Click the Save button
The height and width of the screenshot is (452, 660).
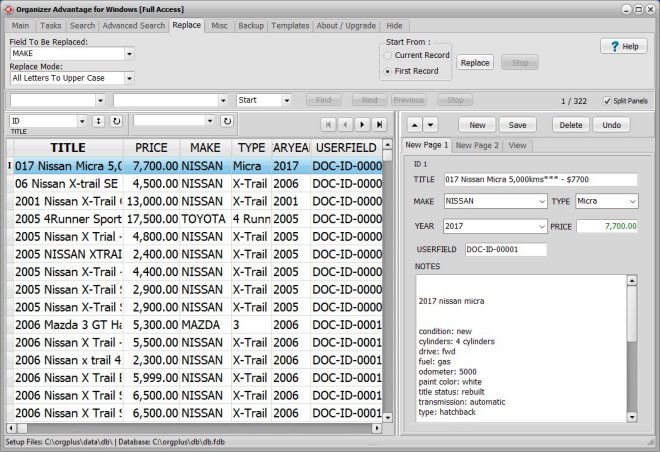click(x=517, y=125)
